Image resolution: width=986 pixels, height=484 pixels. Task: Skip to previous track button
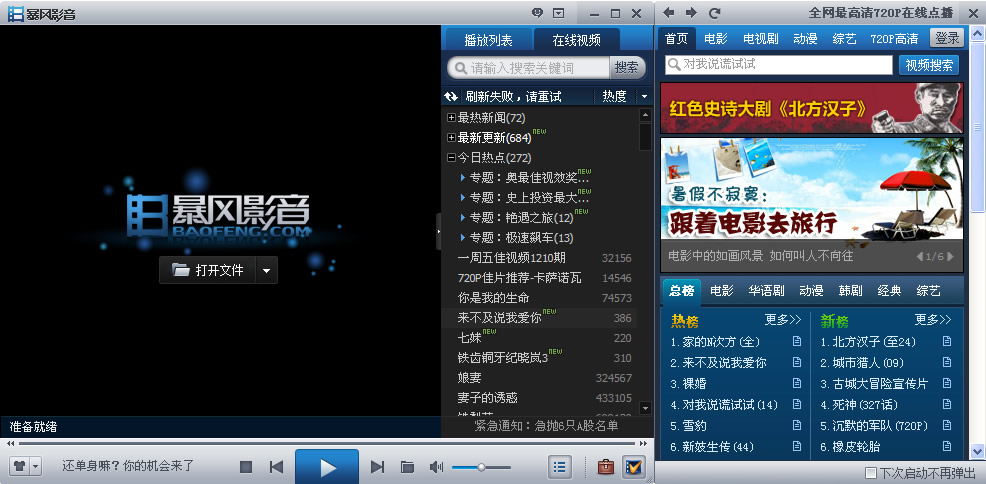pos(276,467)
